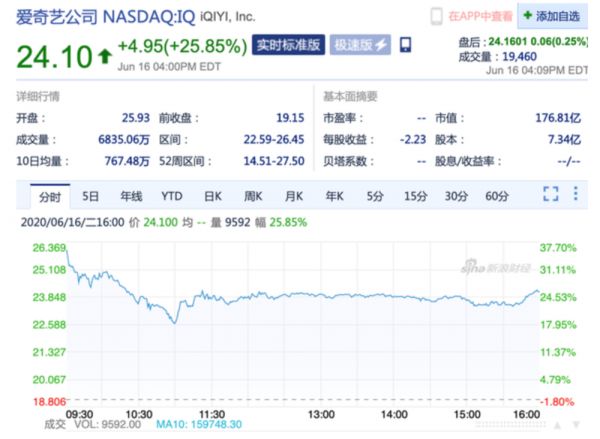Switch to 极速版 fast mode
Viewport: 600px width, 439px height.
[358, 45]
